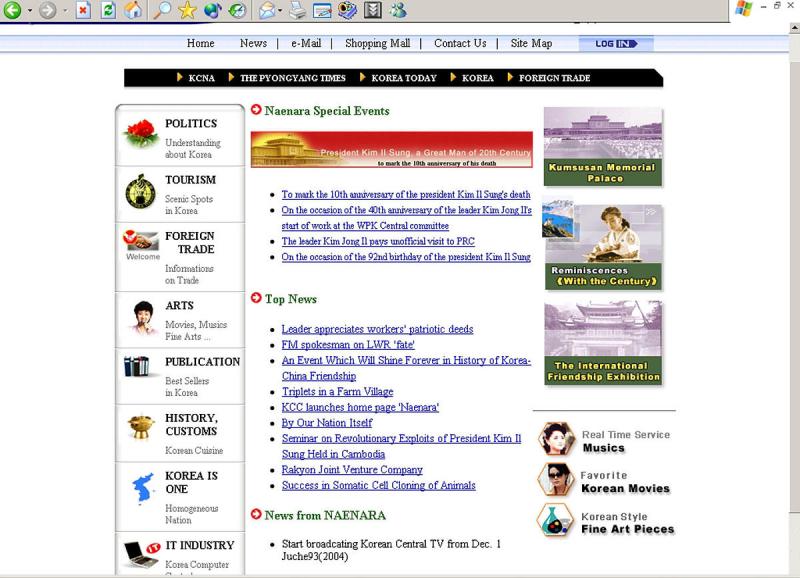Image resolution: width=800 pixels, height=578 pixels.
Task: Open Site Map in the top navigation
Action: pos(531,43)
